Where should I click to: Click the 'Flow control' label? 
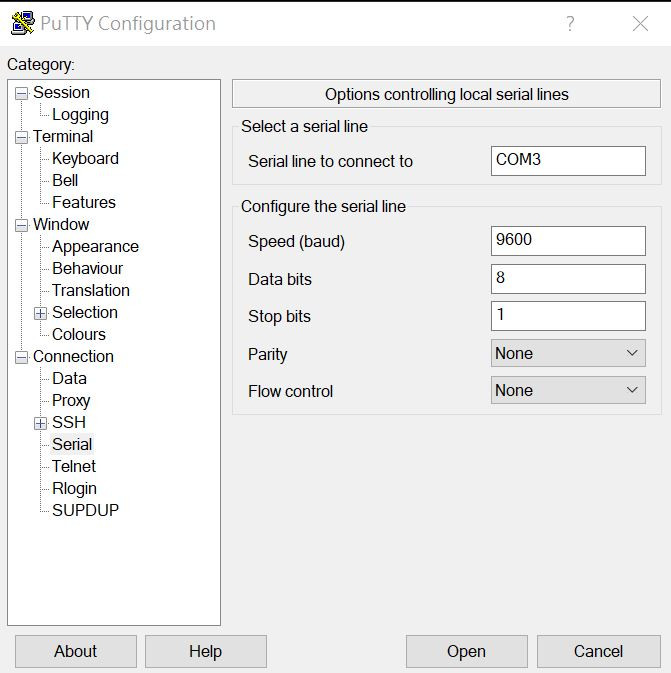291,391
